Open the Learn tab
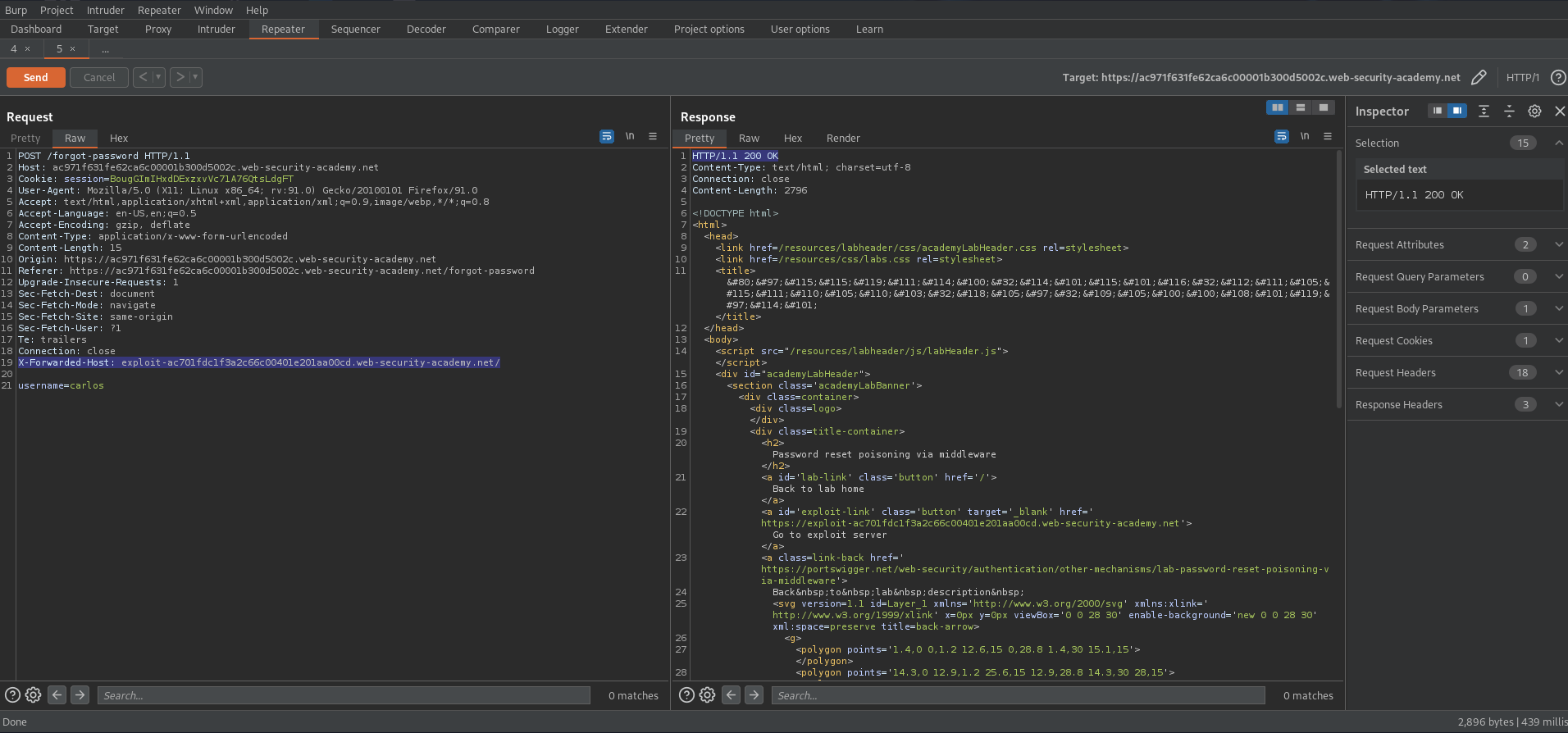The height and width of the screenshot is (733, 1568). click(869, 29)
